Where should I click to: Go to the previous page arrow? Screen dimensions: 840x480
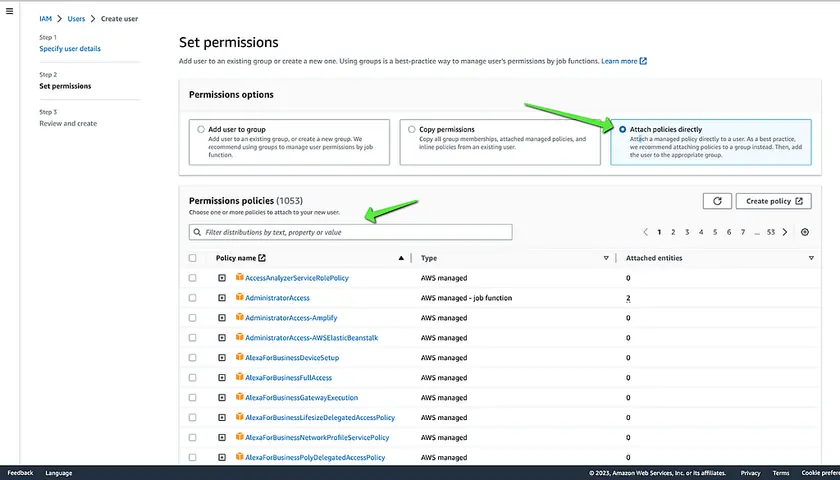coord(646,232)
